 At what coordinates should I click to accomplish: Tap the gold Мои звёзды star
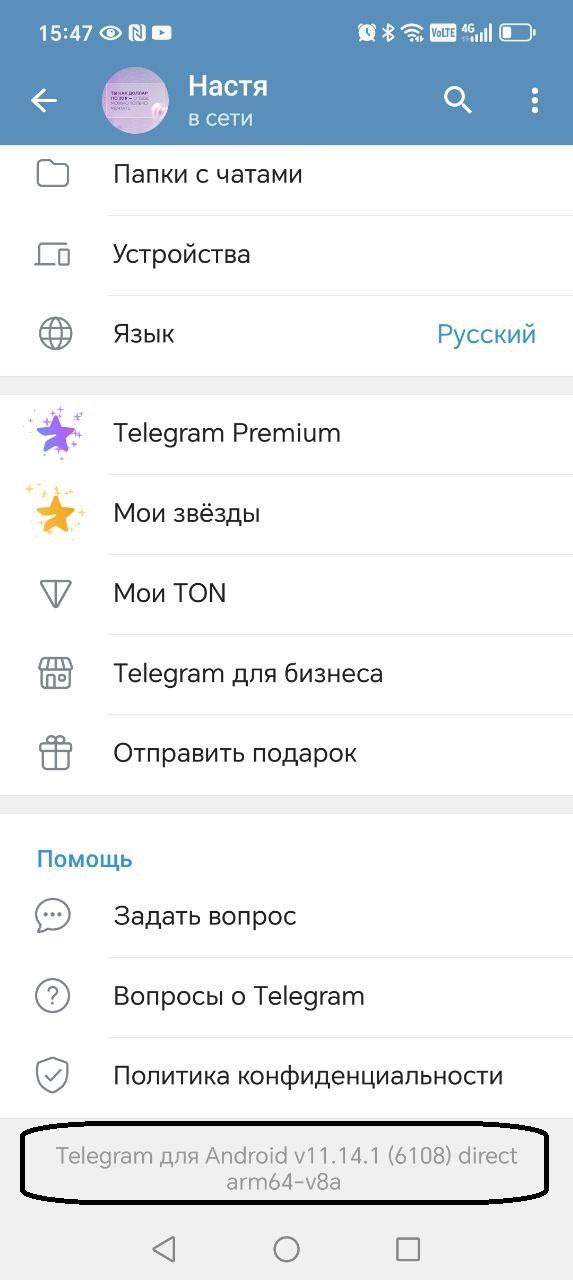pyautogui.click(x=53, y=513)
